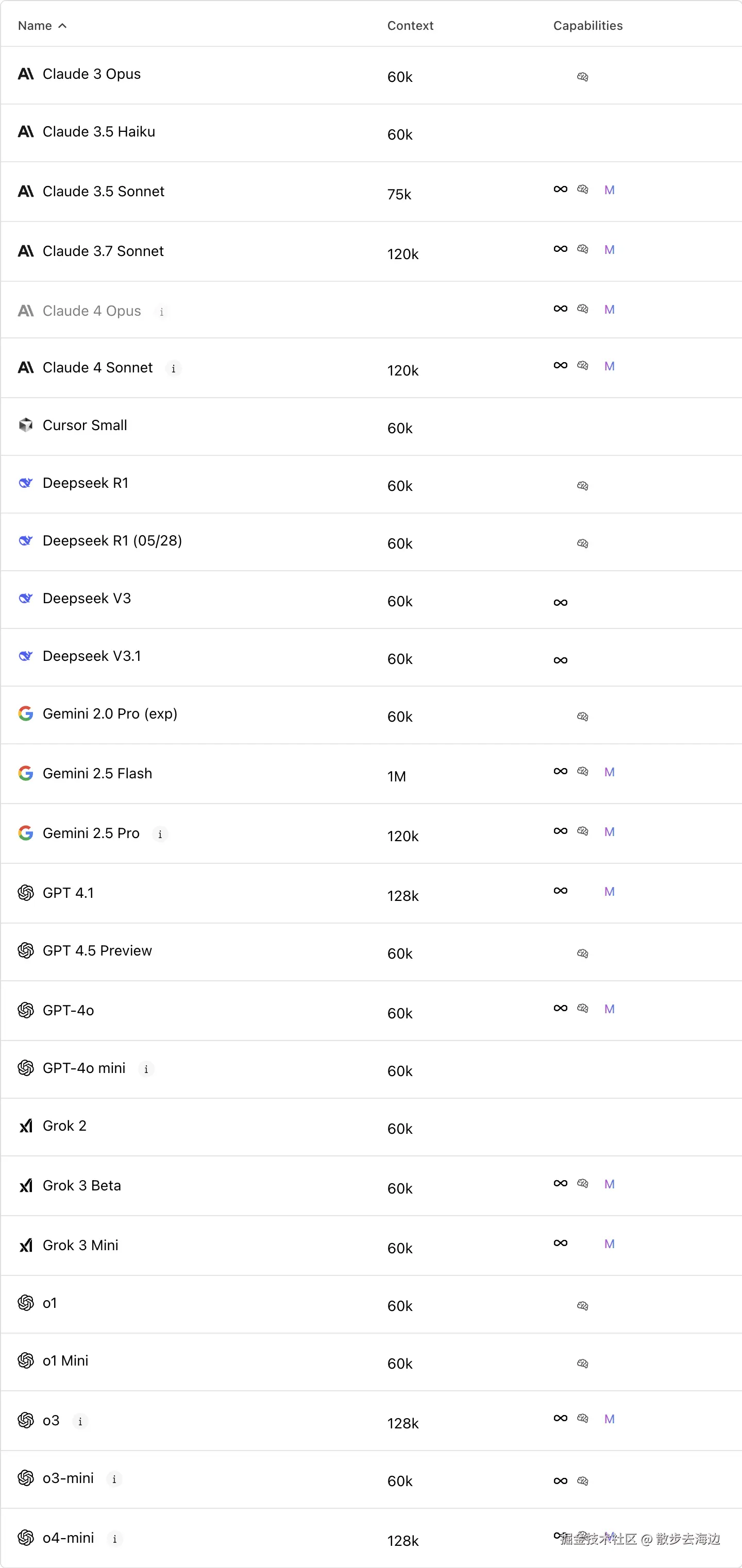Click the Anthropic logo beside Claude 3.7 Sonnet
The image size is (742, 1568).
26,251
